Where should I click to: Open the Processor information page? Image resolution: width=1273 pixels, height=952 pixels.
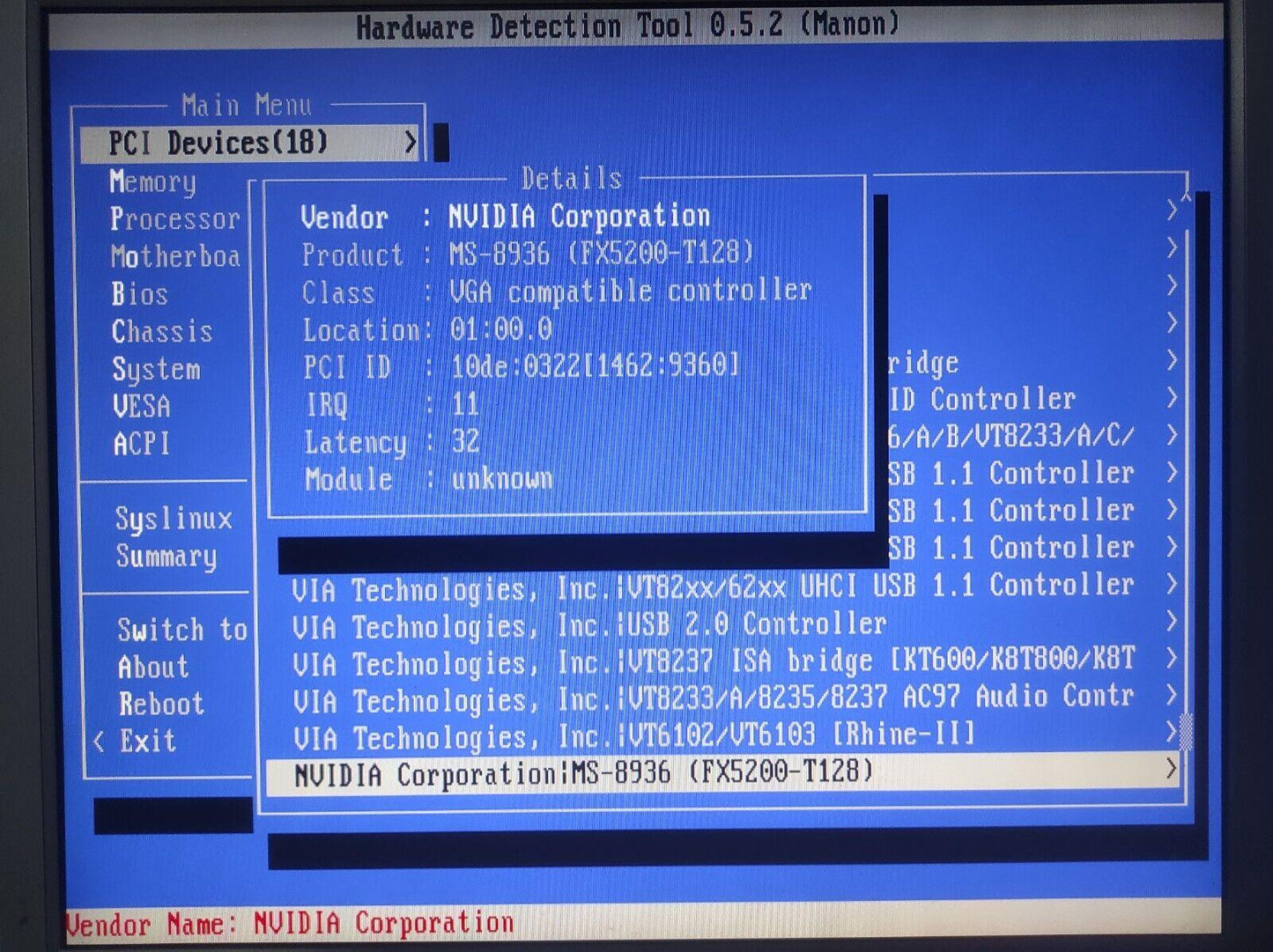coord(175,220)
